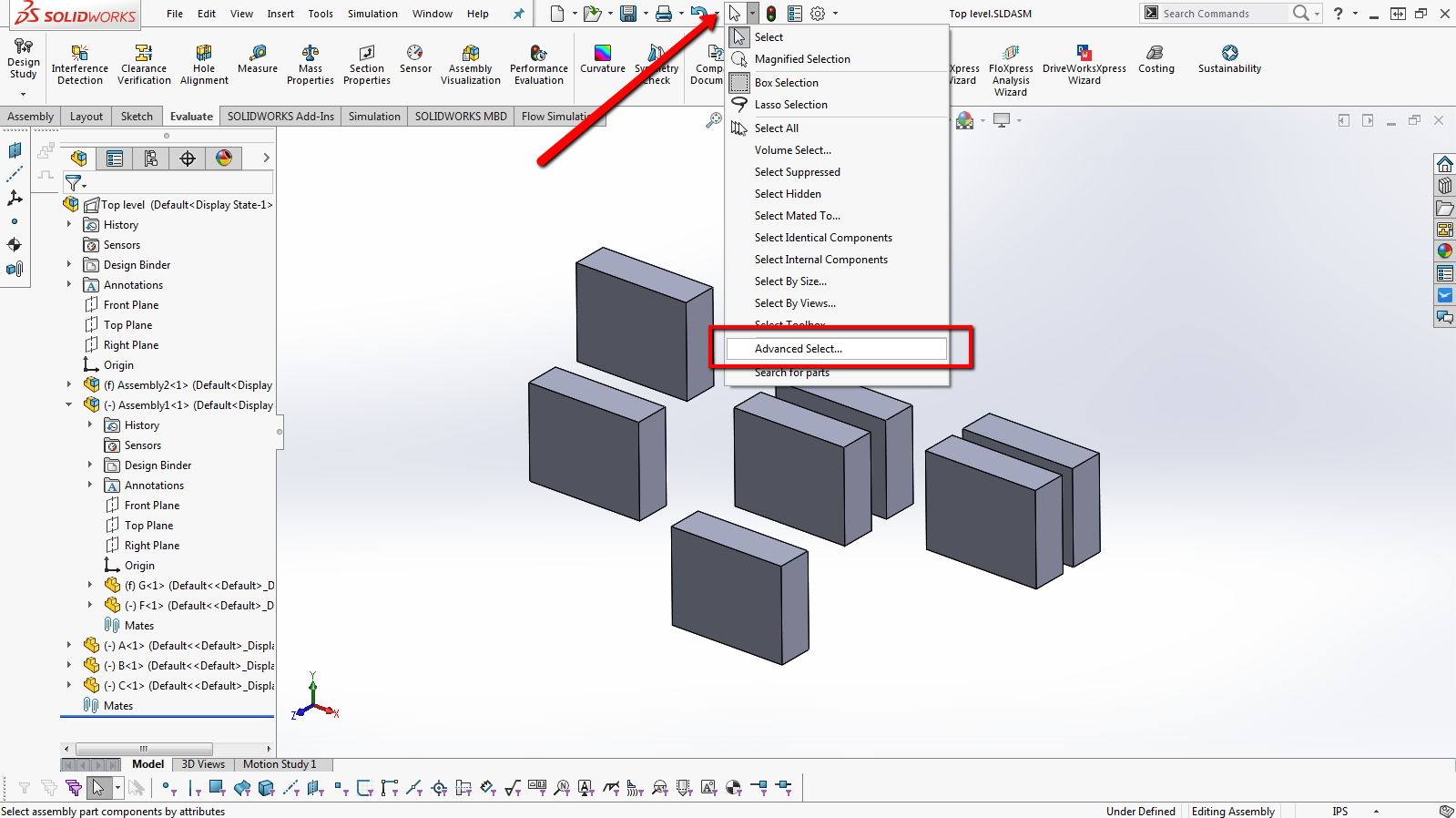Viewport: 1456px width, 818px height.
Task: Start the Assembly Visualization tool
Action: 471,64
